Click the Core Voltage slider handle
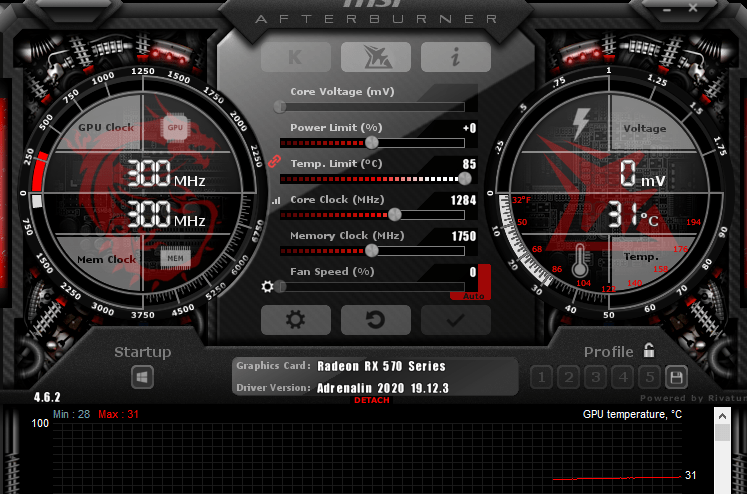Viewport: 747px width, 494px height. click(280, 107)
